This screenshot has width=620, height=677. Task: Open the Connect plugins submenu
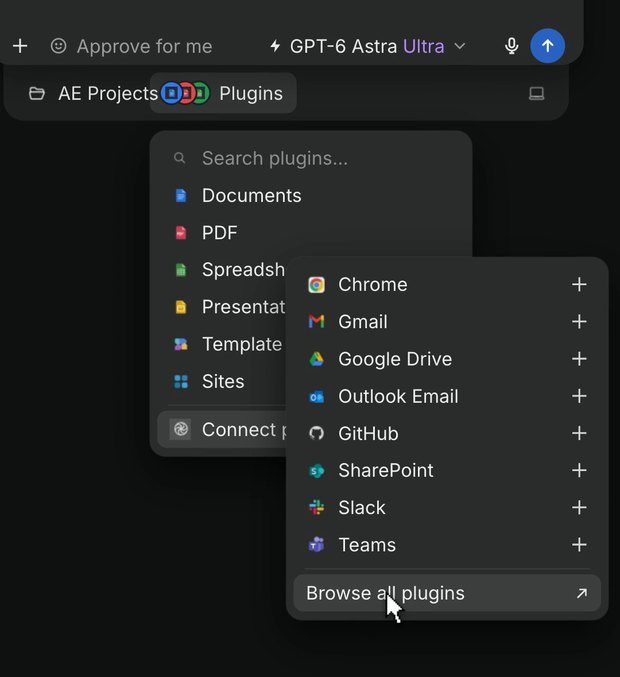click(222, 430)
